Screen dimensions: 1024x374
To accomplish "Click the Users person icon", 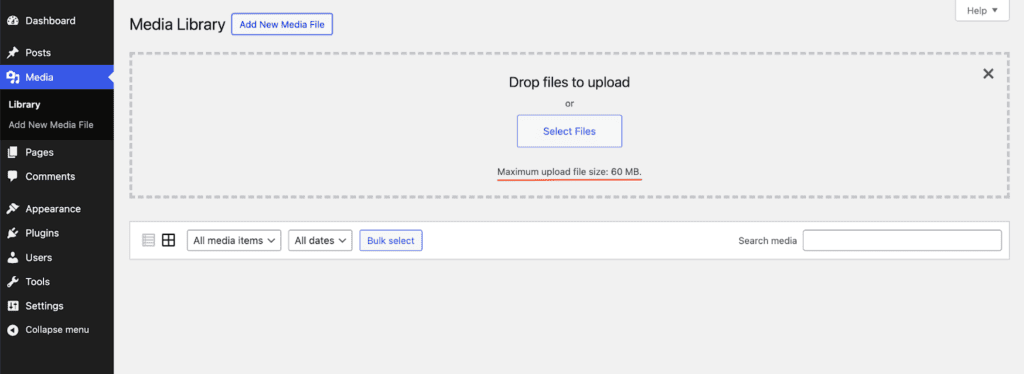I will 12,257.
